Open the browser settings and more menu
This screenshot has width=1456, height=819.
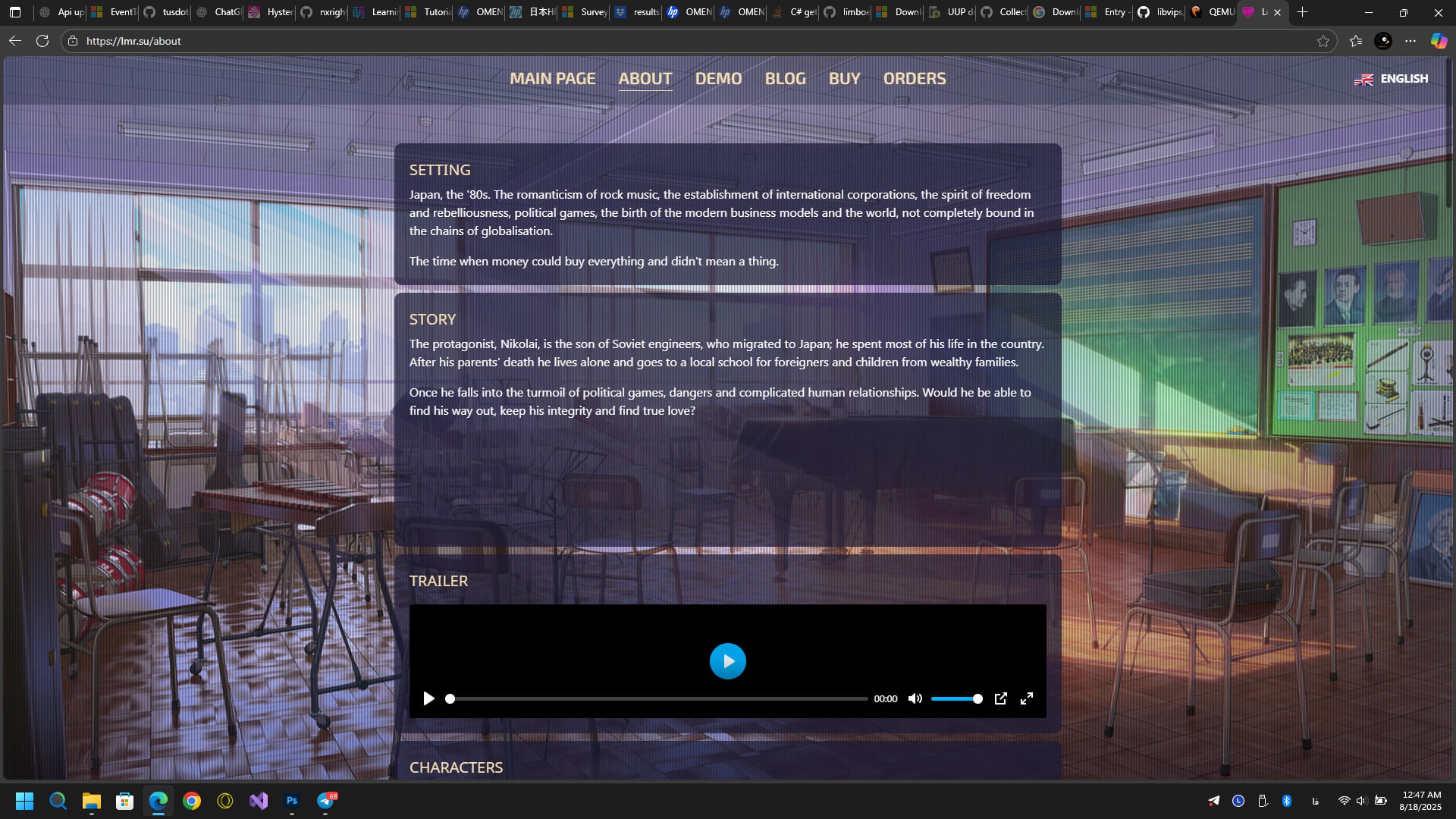(1410, 41)
